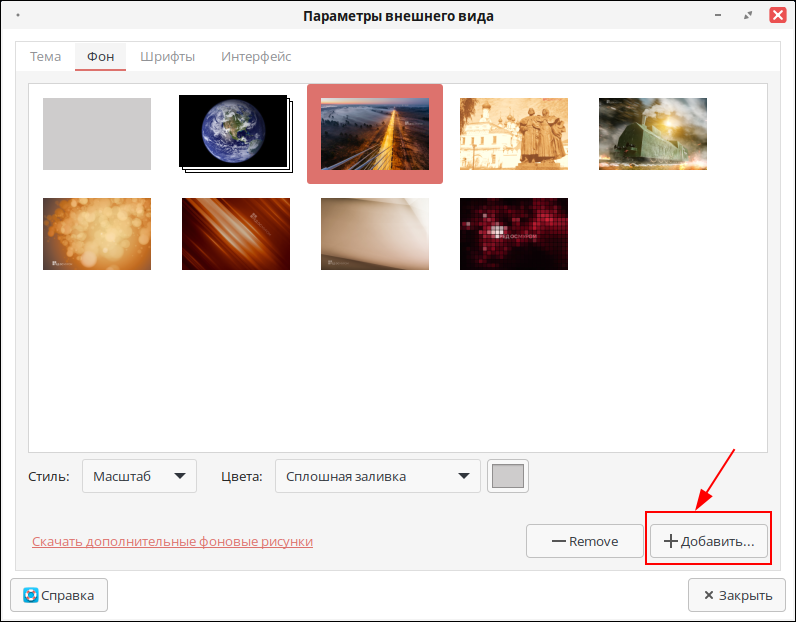796x622 pixels.
Task: Follow the Скачать дополнительные фоновые рисунки link
Action: [172, 541]
